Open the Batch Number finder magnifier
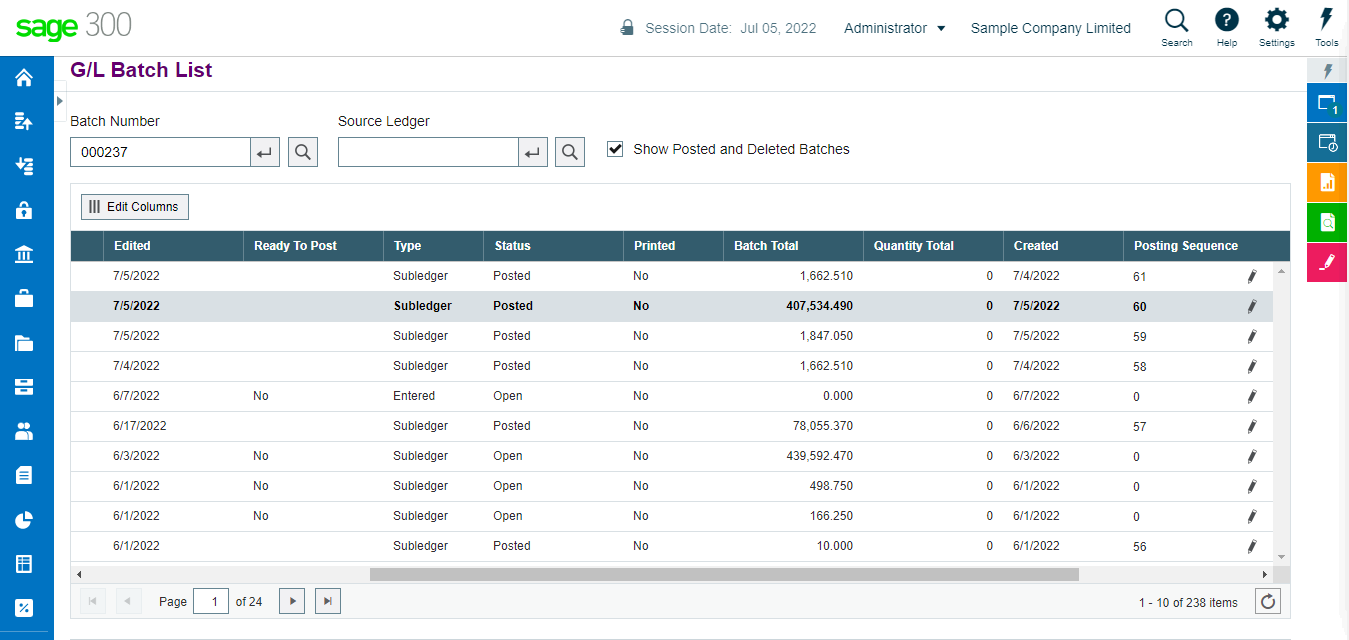The height and width of the screenshot is (640, 1349). (x=302, y=151)
